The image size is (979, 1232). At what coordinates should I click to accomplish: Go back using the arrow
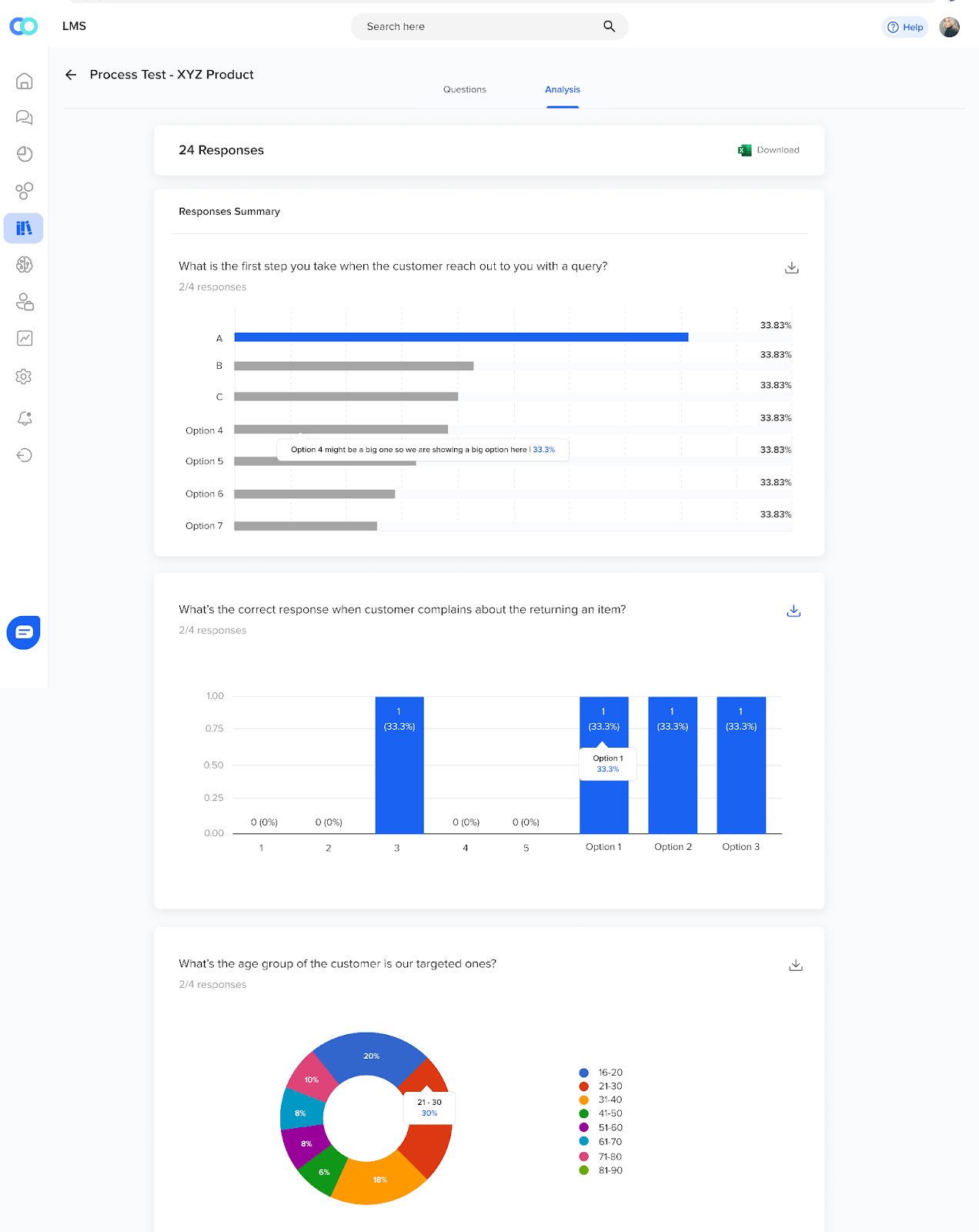(71, 75)
